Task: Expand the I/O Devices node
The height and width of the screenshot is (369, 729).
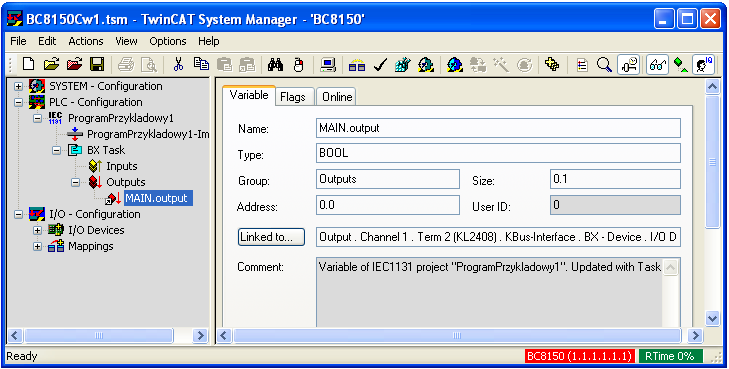Action: click(x=38, y=231)
